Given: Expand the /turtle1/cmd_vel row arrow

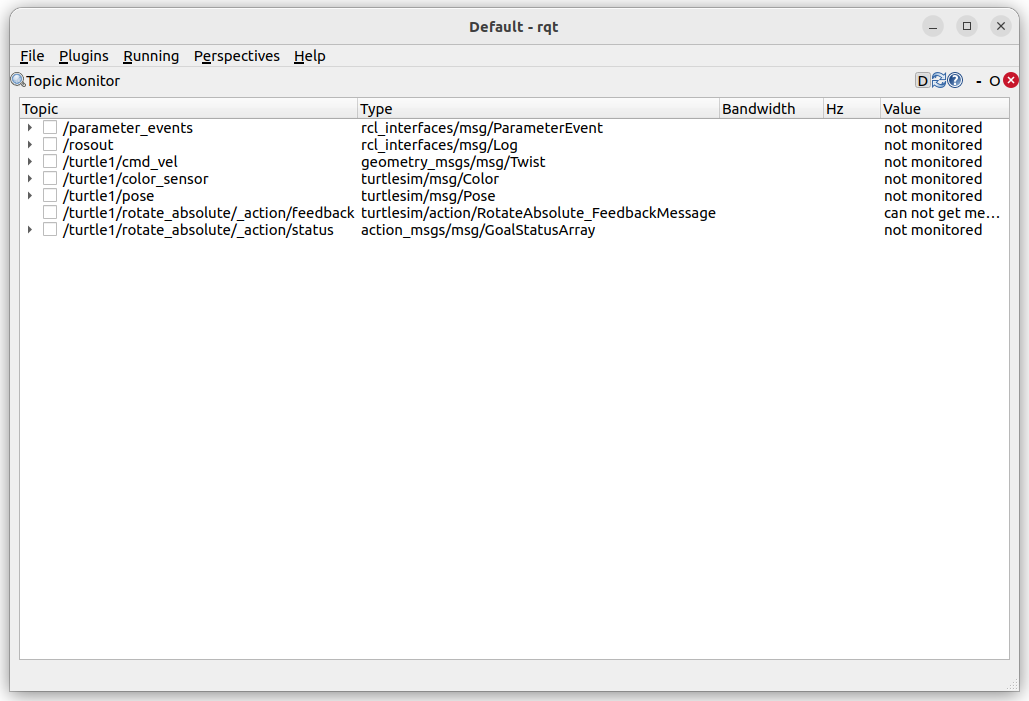Looking at the screenshot, I should (x=30, y=161).
